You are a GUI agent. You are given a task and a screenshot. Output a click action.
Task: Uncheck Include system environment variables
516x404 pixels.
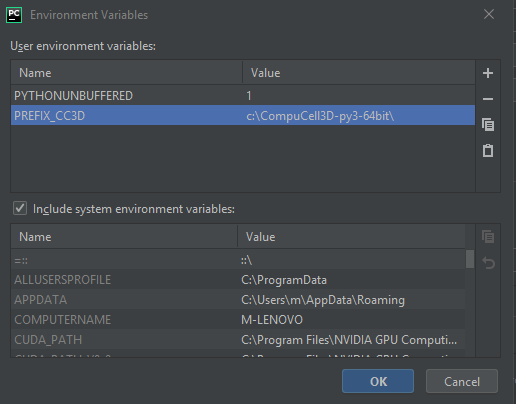tap(20, 208)
